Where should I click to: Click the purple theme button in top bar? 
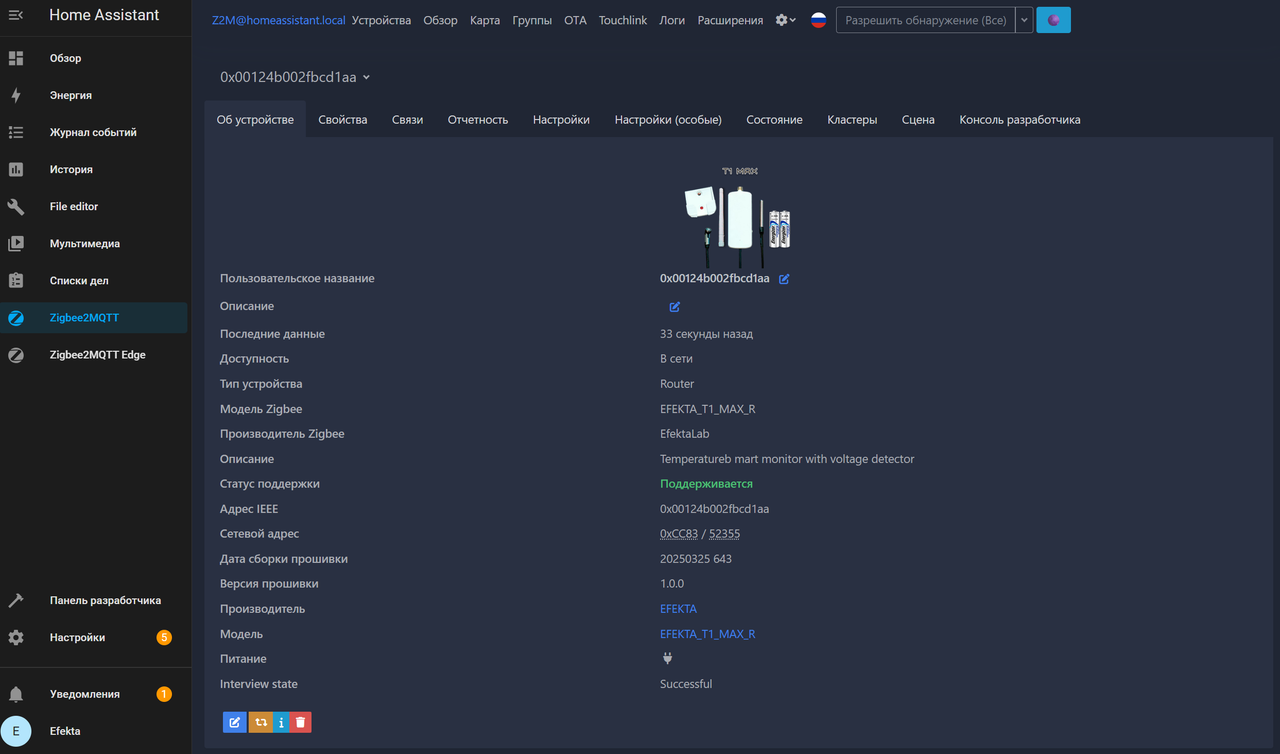[x=1053, y=20]
